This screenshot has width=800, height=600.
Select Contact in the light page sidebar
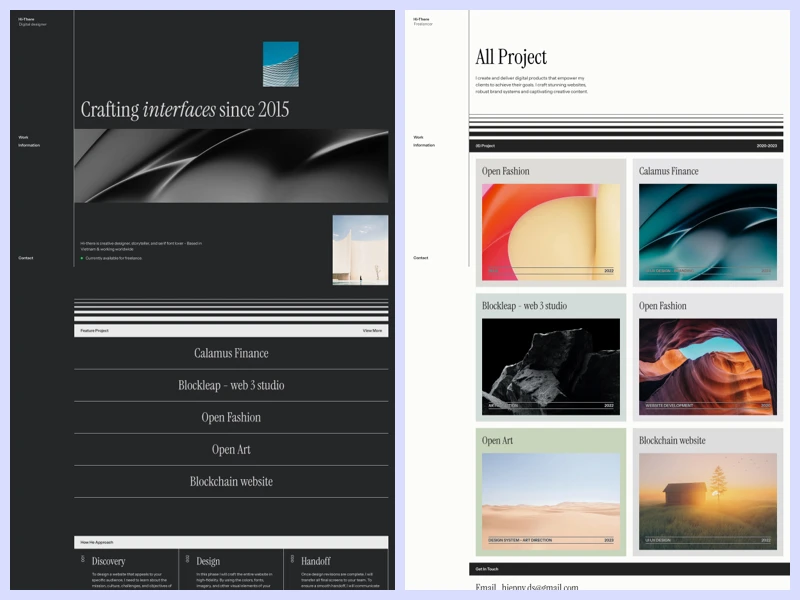pos(421,258)
